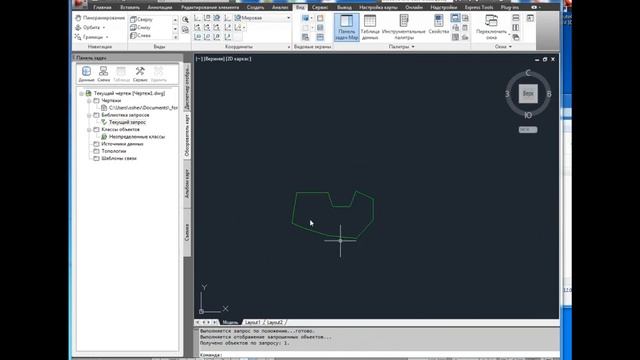This screenshot has height=360, width=640.
Task: Click the magnifier zoom icon beside views list
Action: click(x=185, y=20)
